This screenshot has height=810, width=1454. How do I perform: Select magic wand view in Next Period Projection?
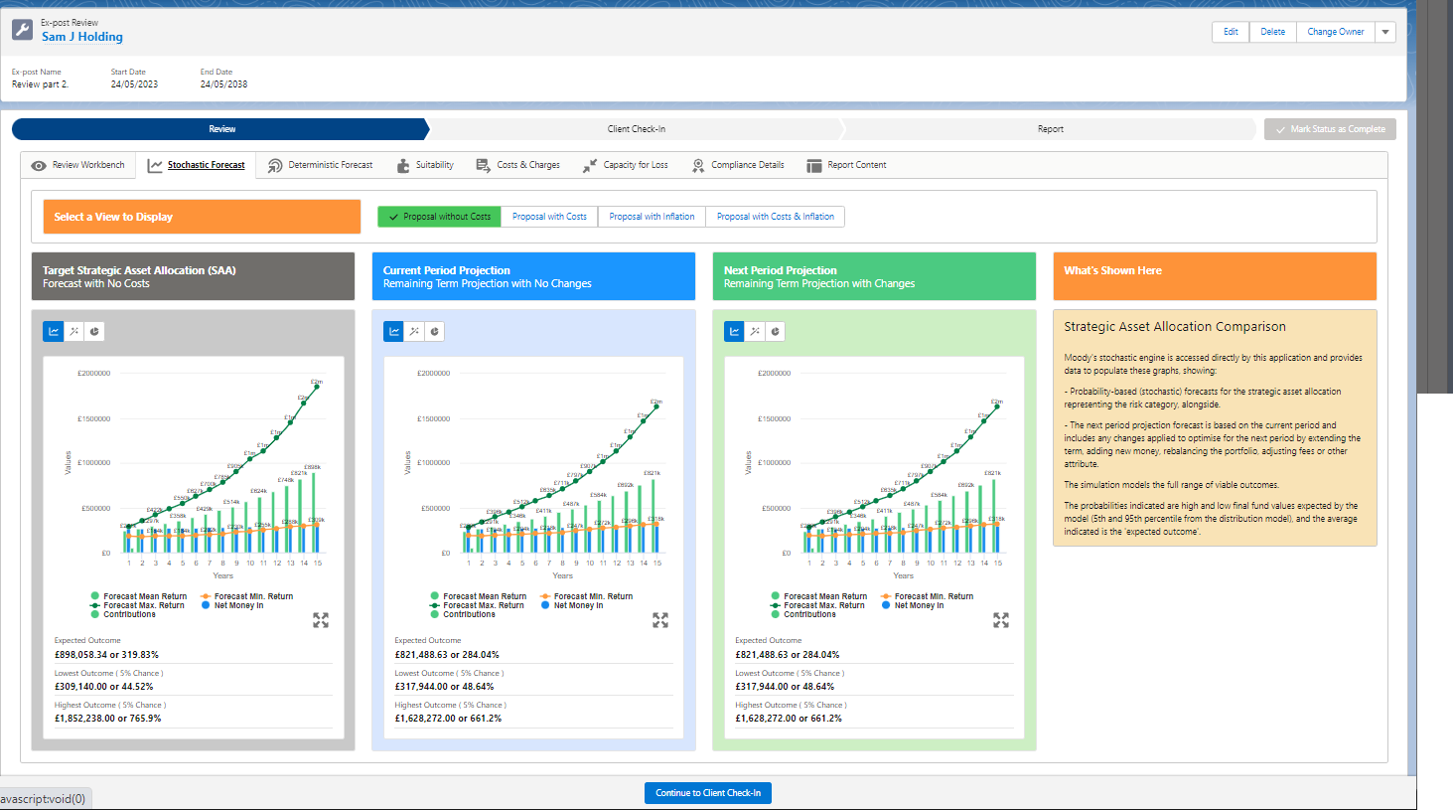755,331
